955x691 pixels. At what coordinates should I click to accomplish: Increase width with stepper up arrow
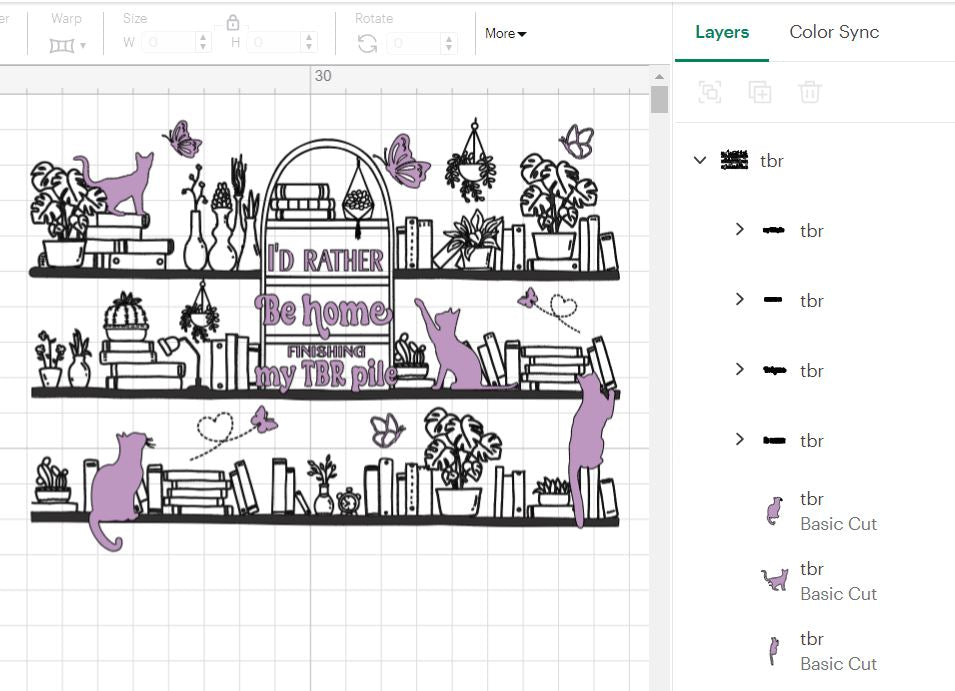click(x=203, y=37)
